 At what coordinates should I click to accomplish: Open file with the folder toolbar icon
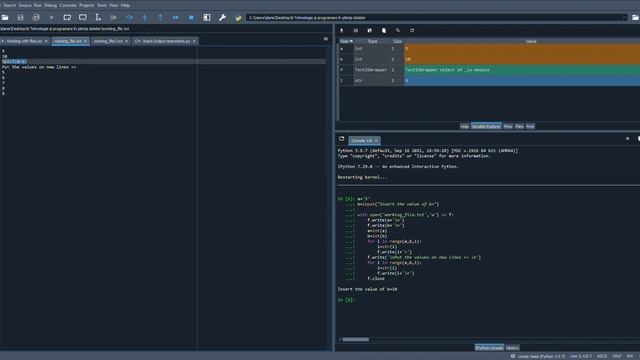5,18
